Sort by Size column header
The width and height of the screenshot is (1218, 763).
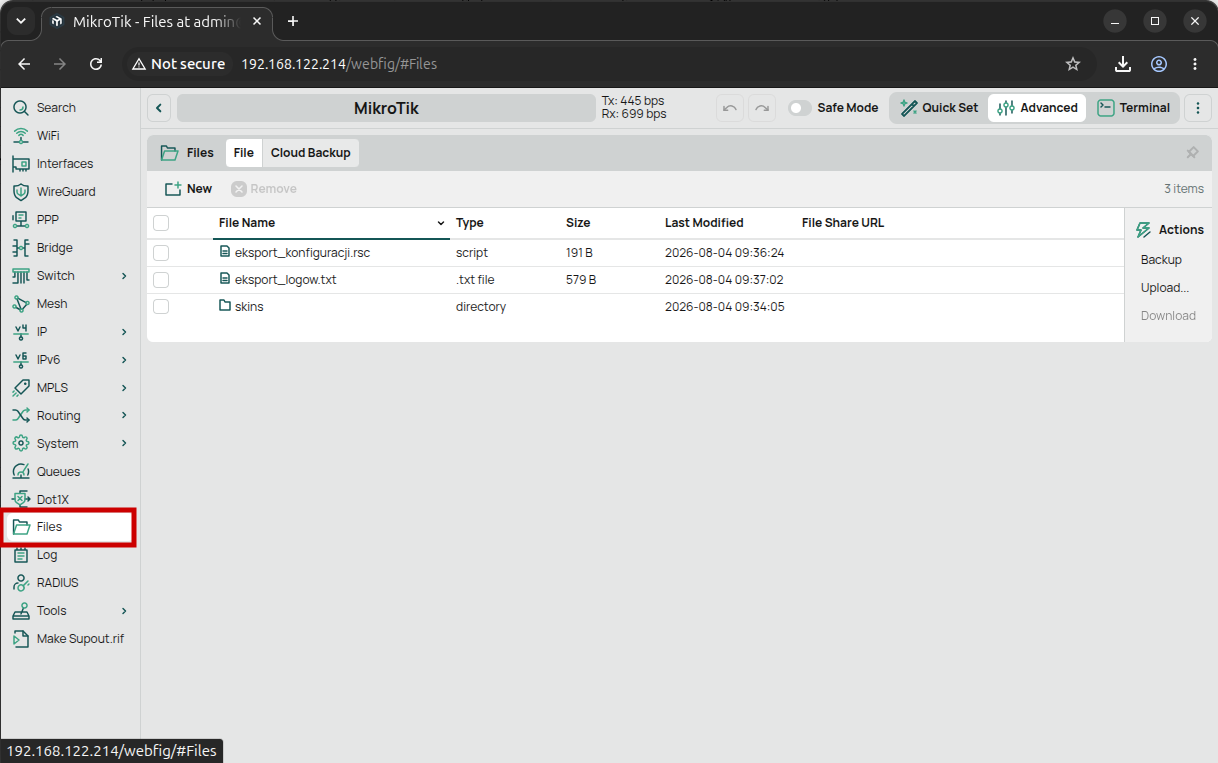[578, 223]
